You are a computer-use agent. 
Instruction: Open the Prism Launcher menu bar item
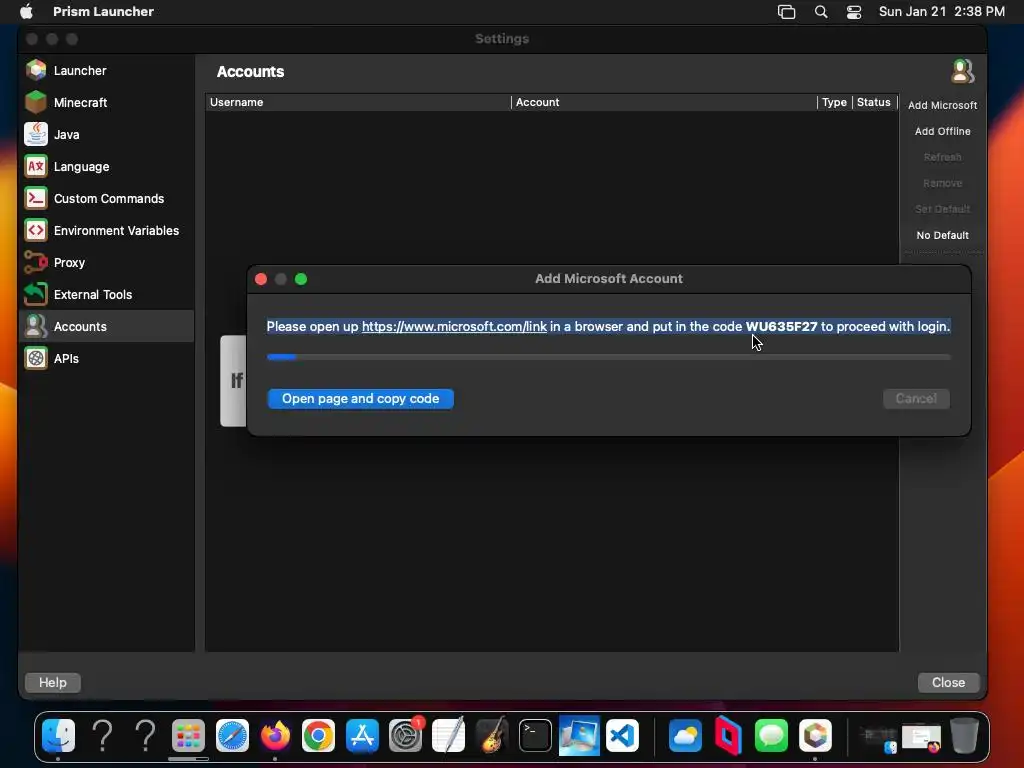tap(103, 11)
